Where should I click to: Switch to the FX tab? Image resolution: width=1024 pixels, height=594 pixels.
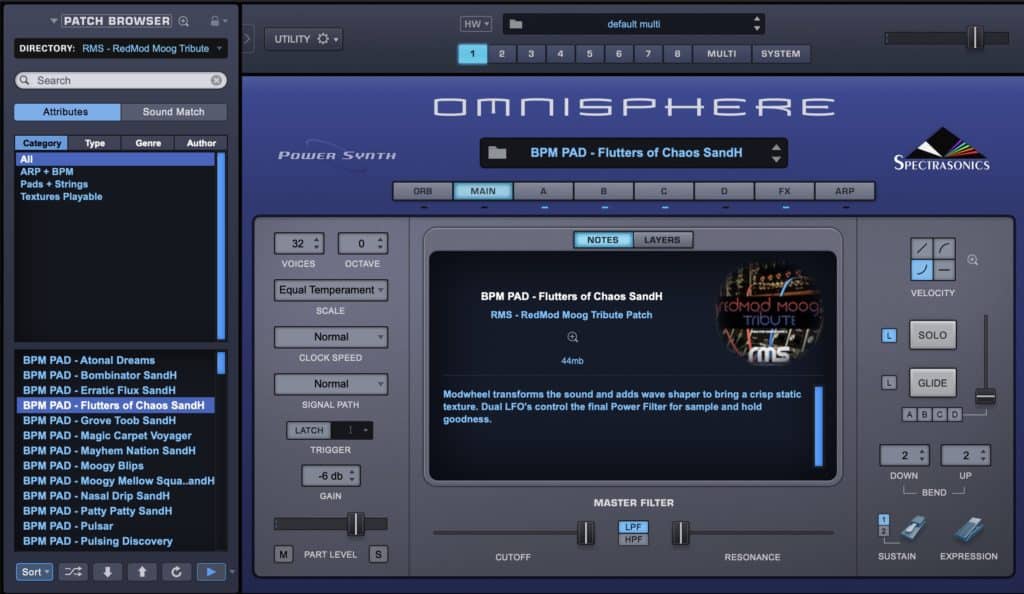[784, 191]
